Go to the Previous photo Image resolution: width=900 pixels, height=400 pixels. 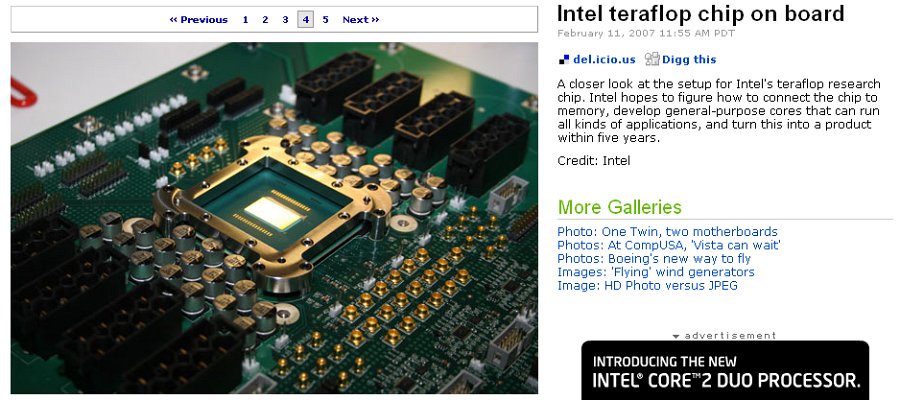tap(199, 20)
